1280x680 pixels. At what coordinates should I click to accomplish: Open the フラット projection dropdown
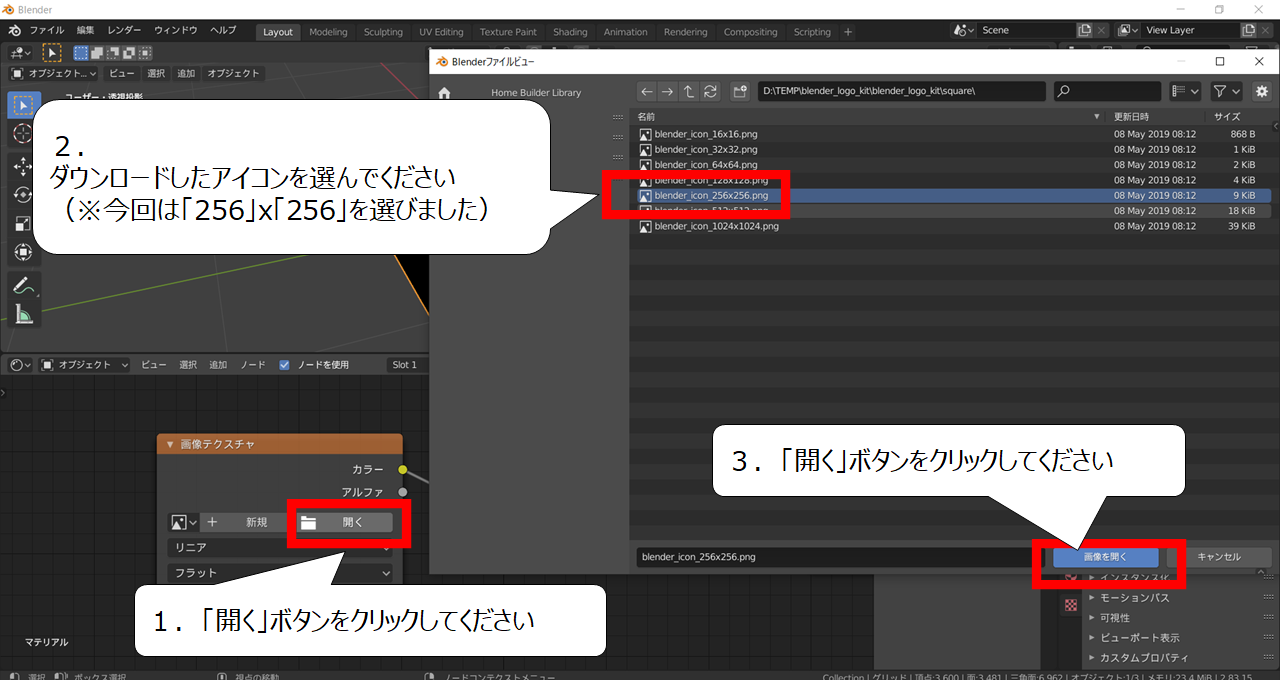pyautogui.click(x=280, y=573)
